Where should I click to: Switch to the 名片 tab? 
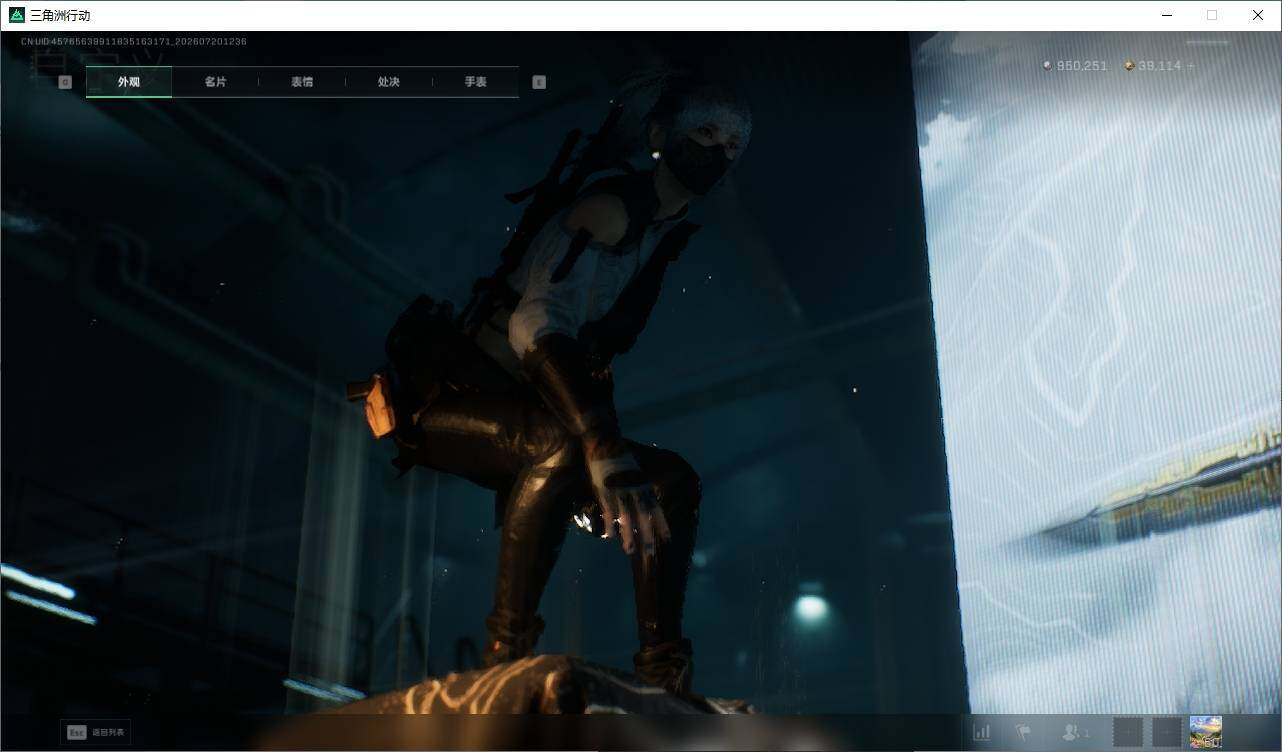[215, 82]
